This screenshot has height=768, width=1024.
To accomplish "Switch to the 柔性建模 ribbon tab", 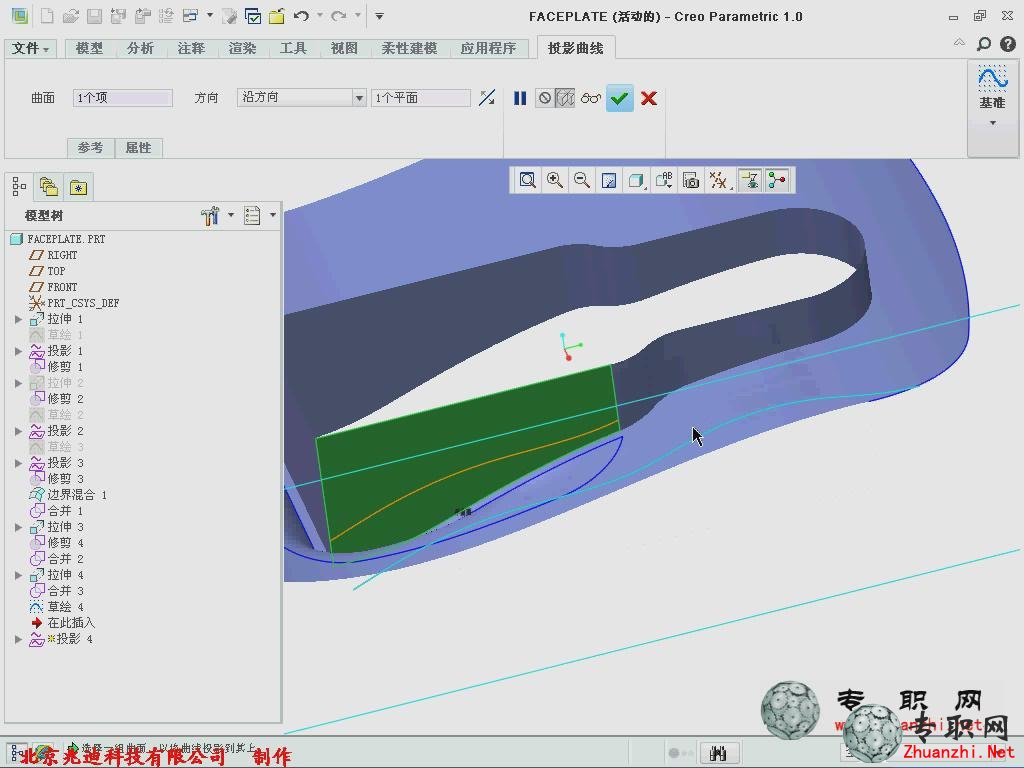I will (409, 48).
